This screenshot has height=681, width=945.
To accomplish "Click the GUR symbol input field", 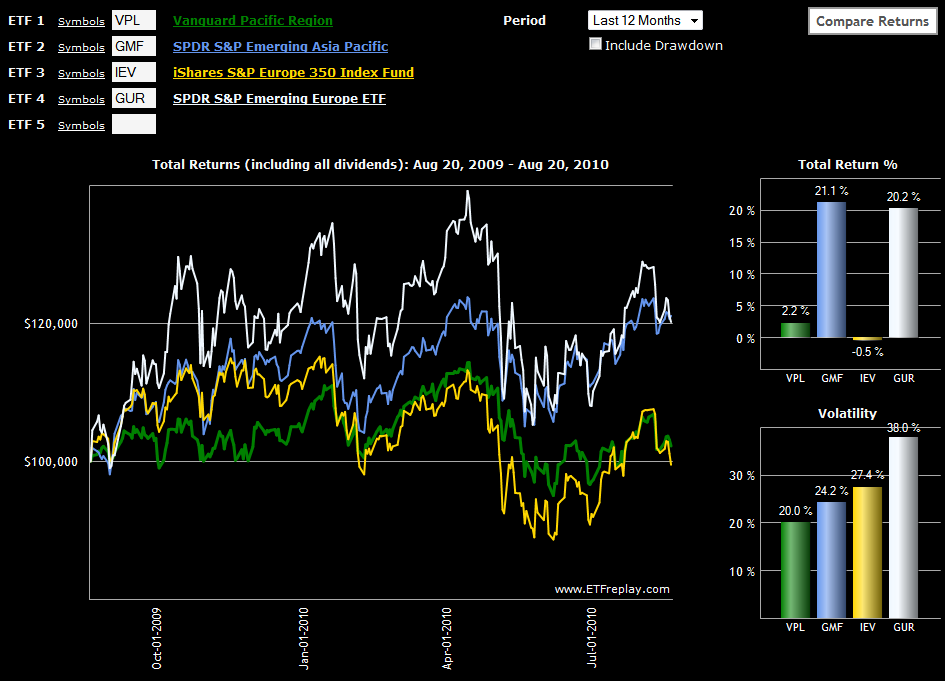I will click(134, 98).
